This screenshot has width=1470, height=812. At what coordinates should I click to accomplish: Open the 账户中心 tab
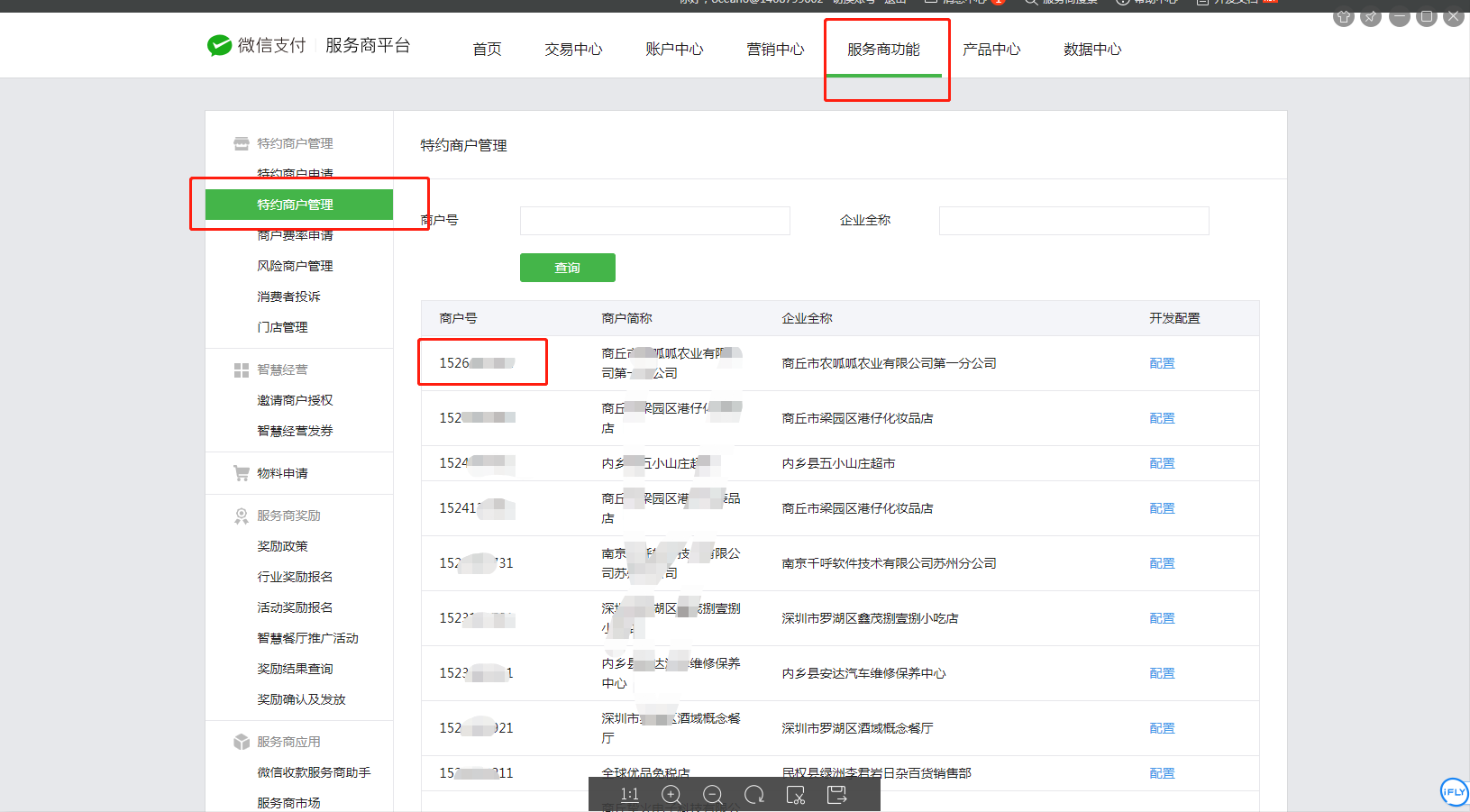(x=674, y=50)
